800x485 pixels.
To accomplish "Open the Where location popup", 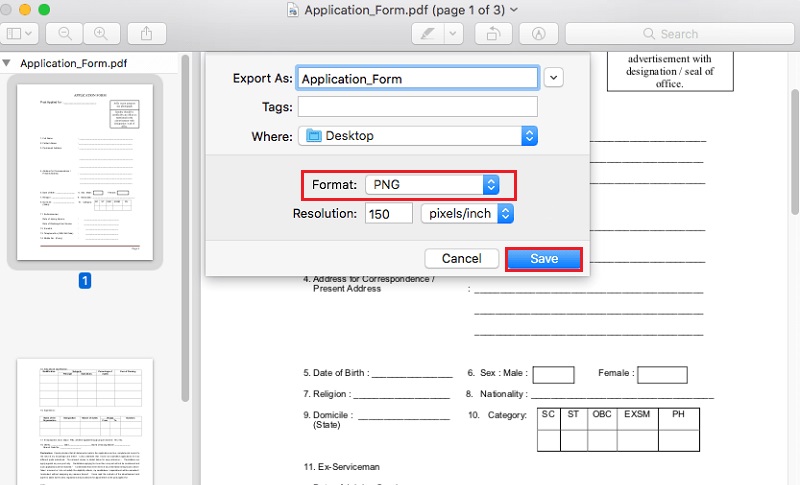I will (417, 136).
